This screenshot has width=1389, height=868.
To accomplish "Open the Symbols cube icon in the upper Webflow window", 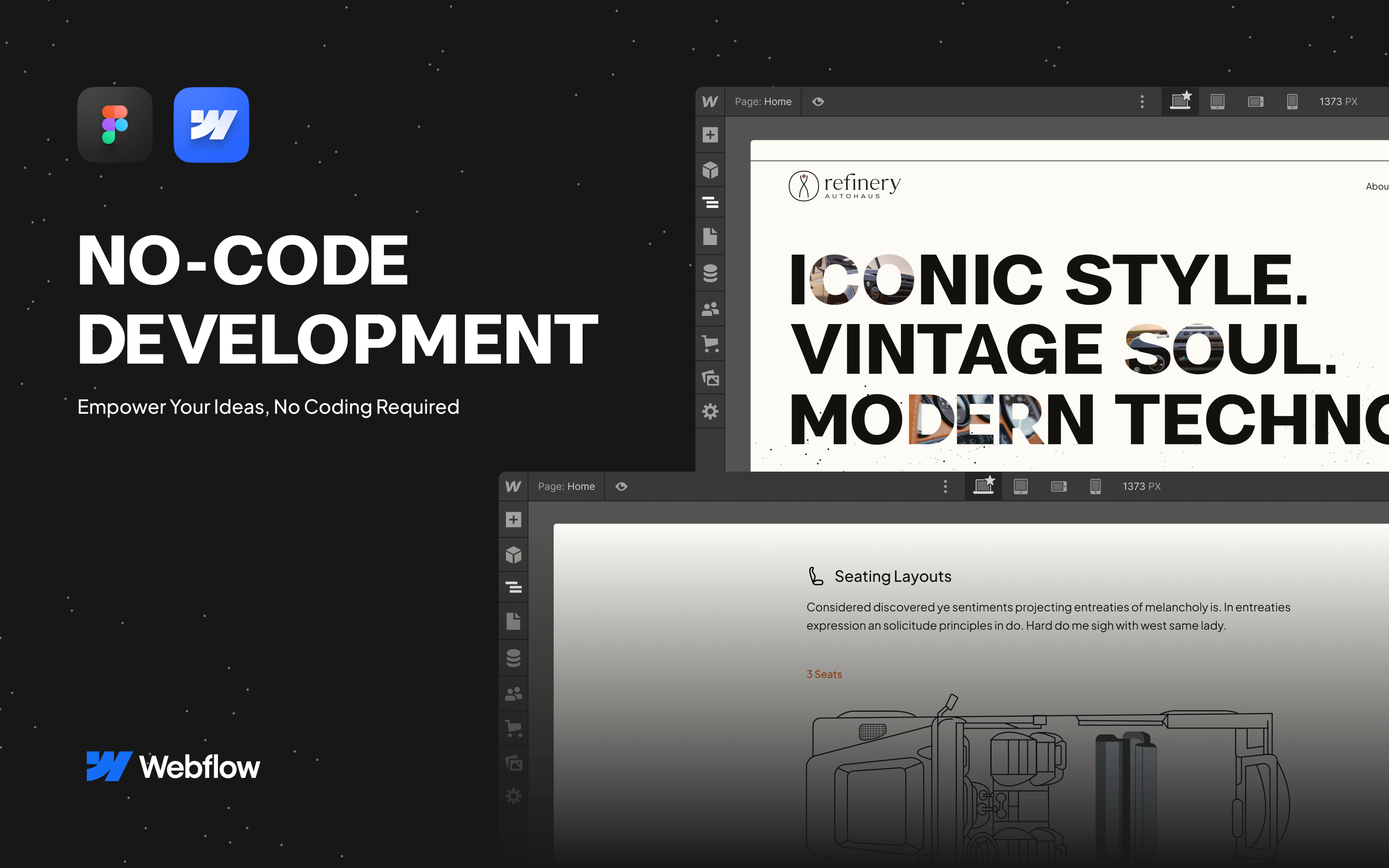I will (x=710, y=170).
